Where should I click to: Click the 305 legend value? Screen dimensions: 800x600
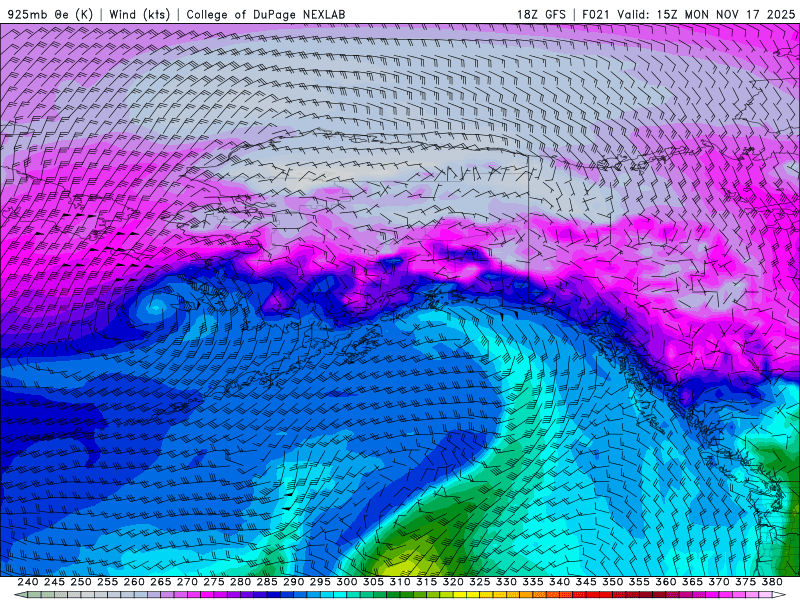373,582
